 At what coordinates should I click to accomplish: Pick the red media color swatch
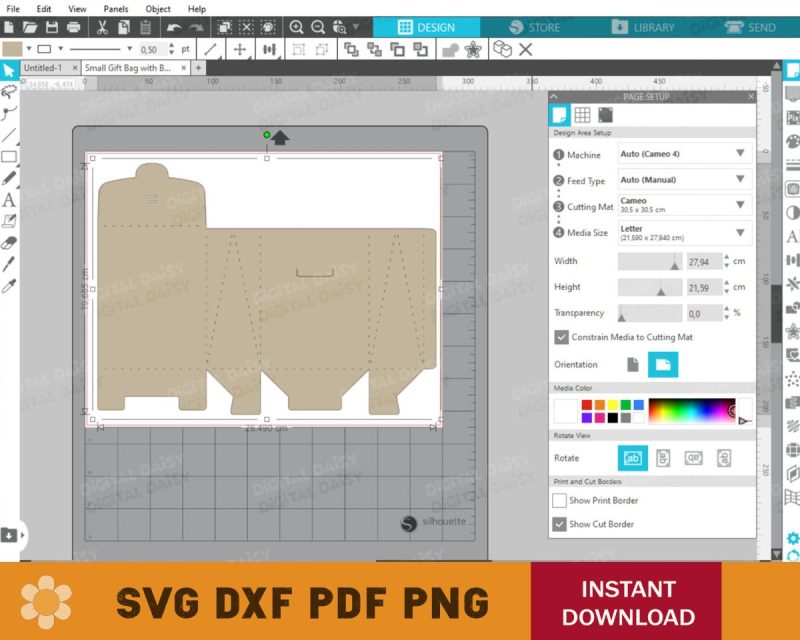pos(587,404)
